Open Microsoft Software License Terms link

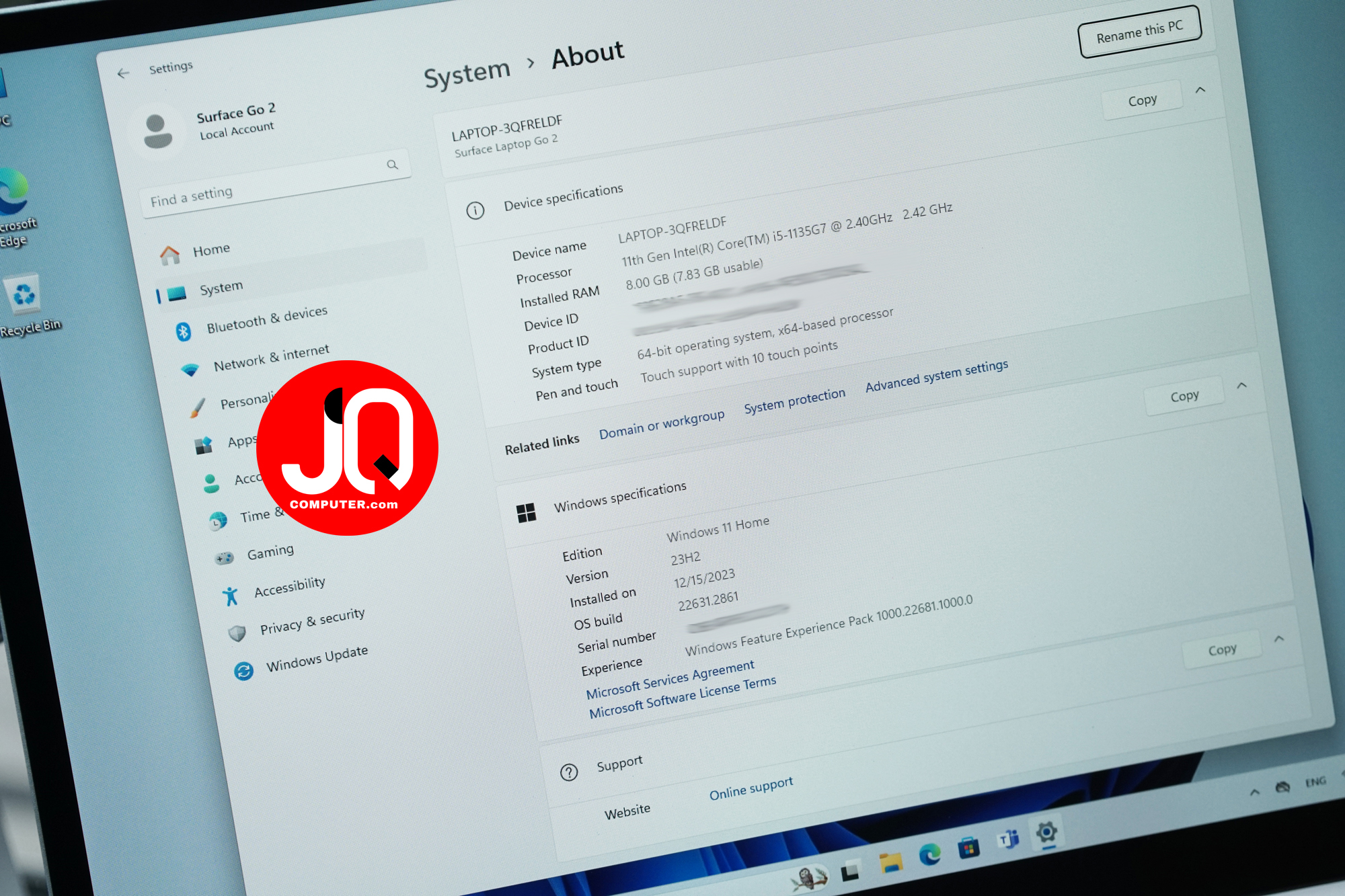[683, 697]
